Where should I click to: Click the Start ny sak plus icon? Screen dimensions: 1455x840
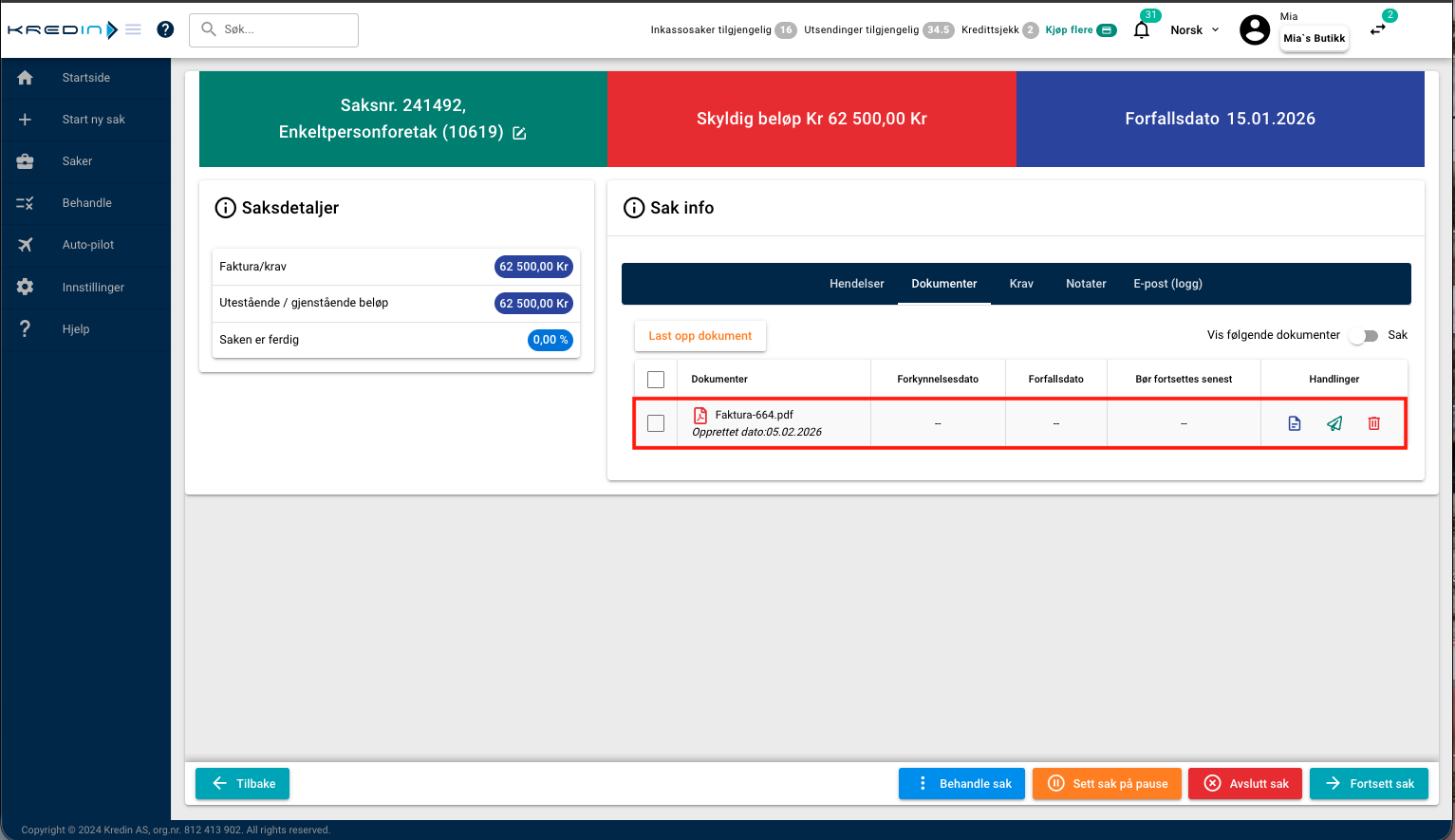(x=26, y=120)
